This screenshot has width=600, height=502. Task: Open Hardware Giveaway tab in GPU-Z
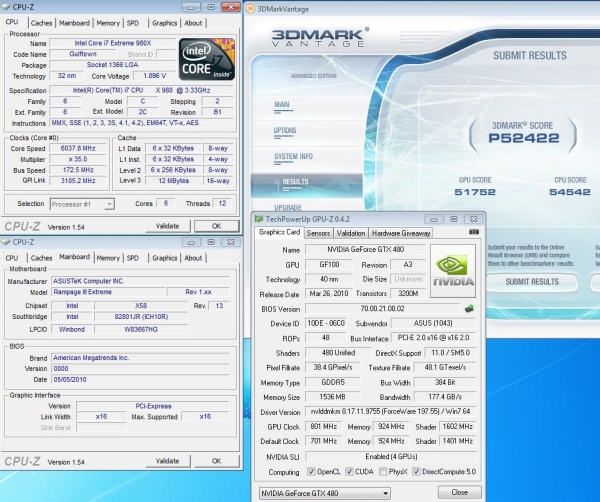pyautogui.click(x=401, y=233)
